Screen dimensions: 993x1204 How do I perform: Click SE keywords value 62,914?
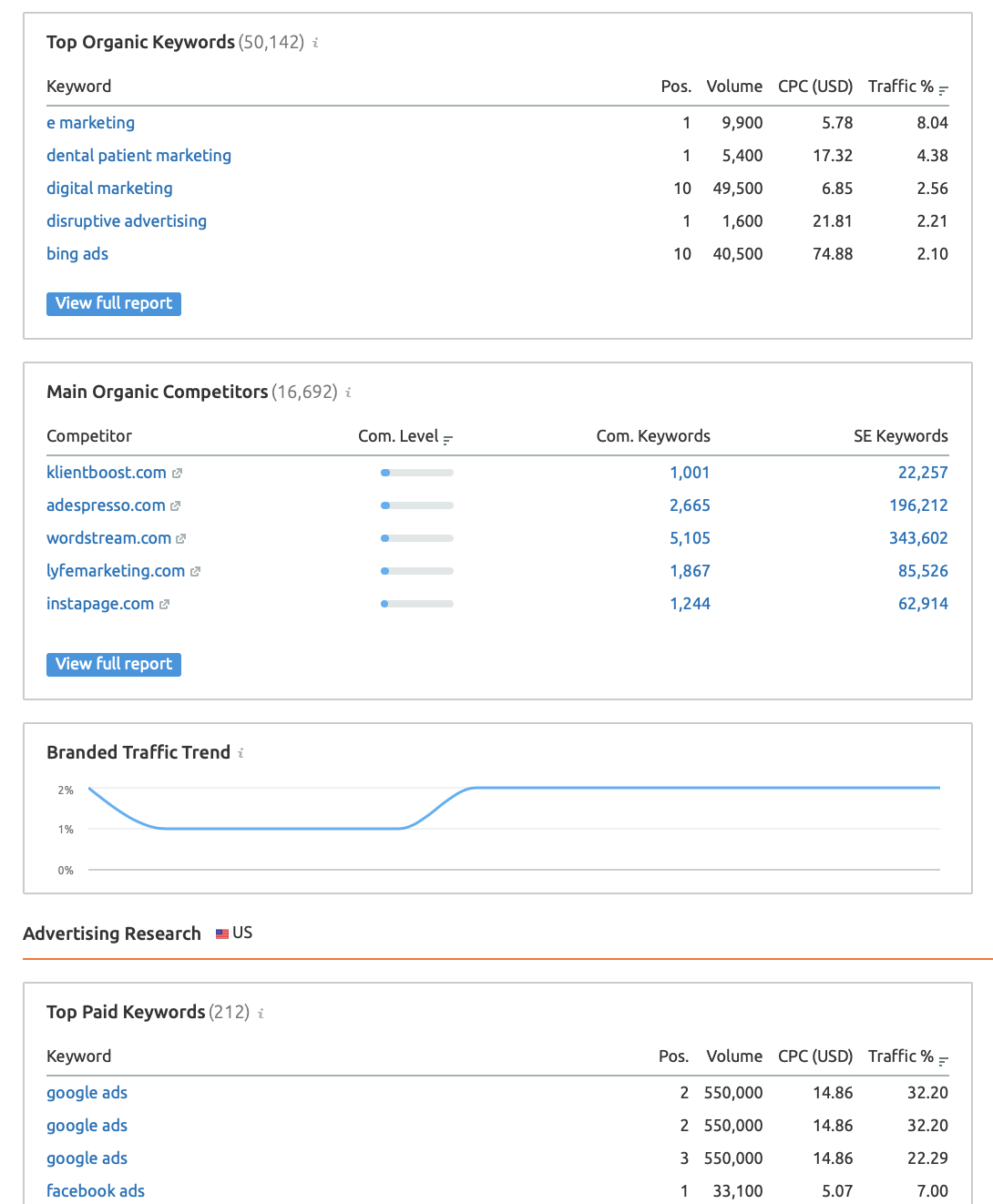[923, 604]
